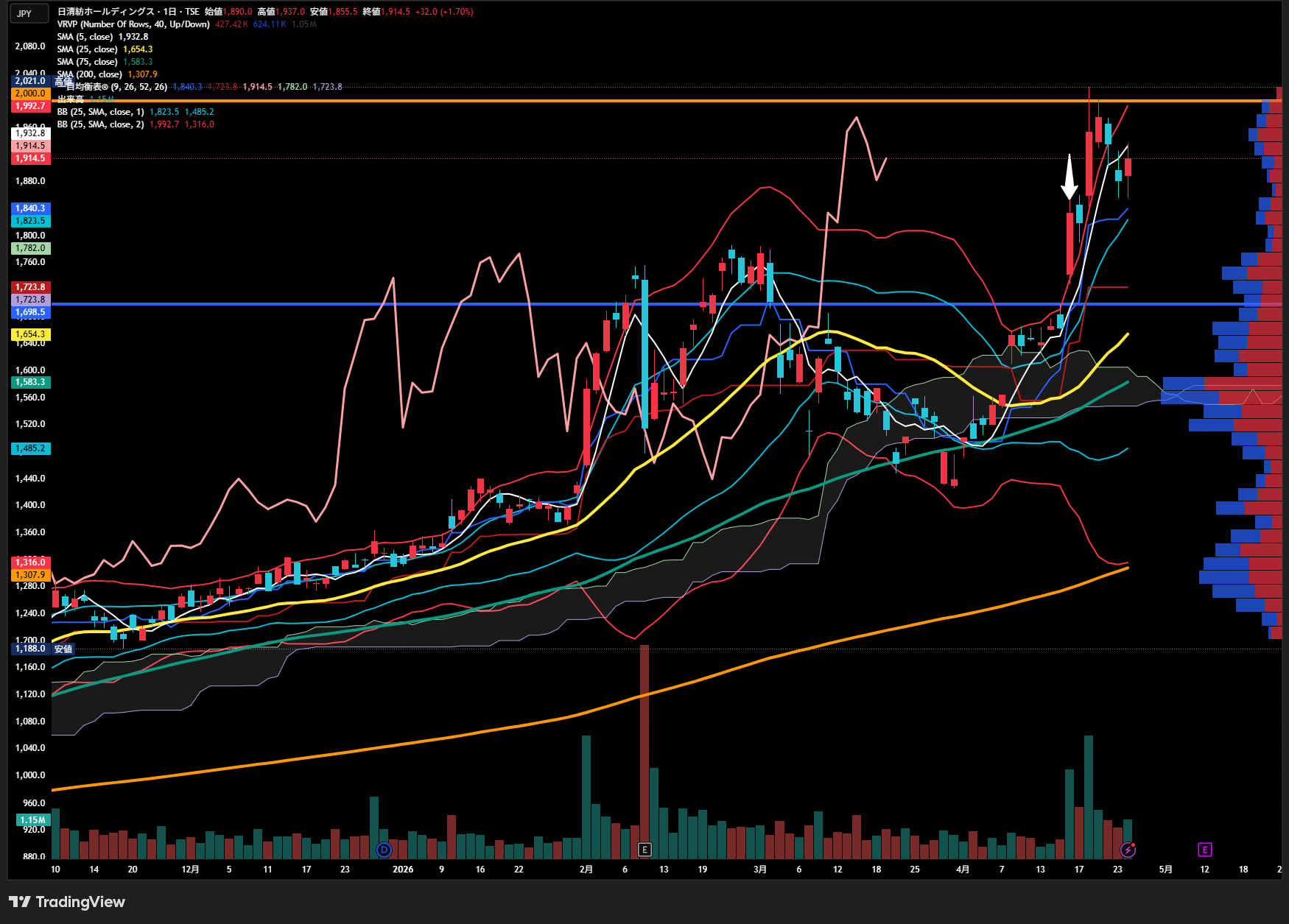
Task: Click the blue dividend D marker
Action: click(384, 850)
